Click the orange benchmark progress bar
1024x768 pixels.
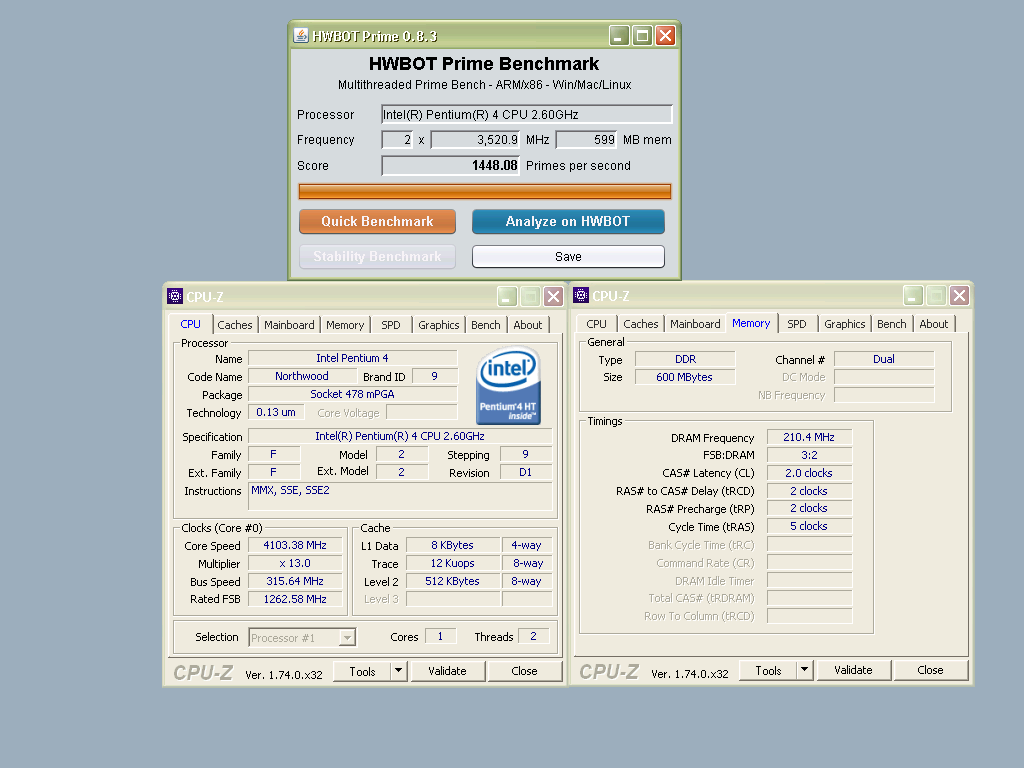click(485, 191)
